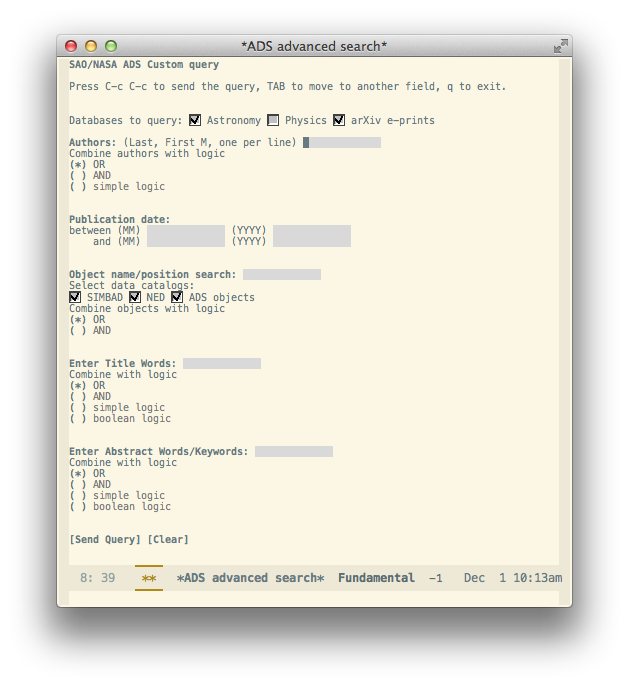Click the 8: 39 line/column indicator
This screenshot has height=686, width=629.
[97, 578]
